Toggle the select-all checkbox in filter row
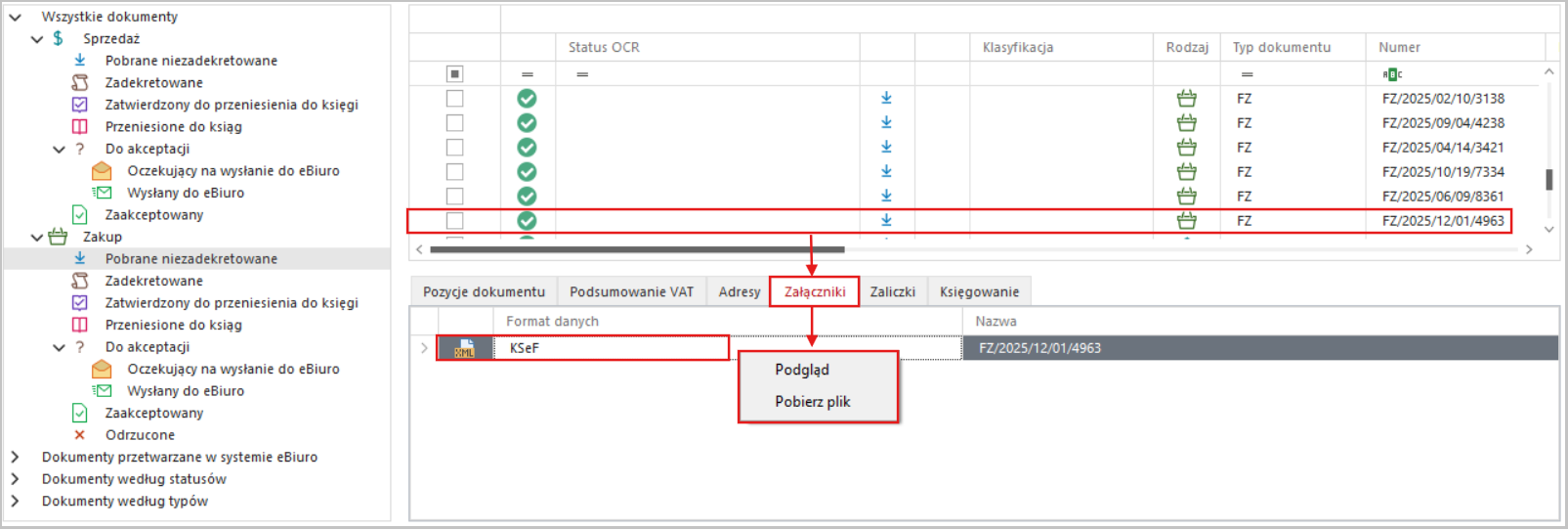The height and width of the screenshot is (530, 1568). 455,74
